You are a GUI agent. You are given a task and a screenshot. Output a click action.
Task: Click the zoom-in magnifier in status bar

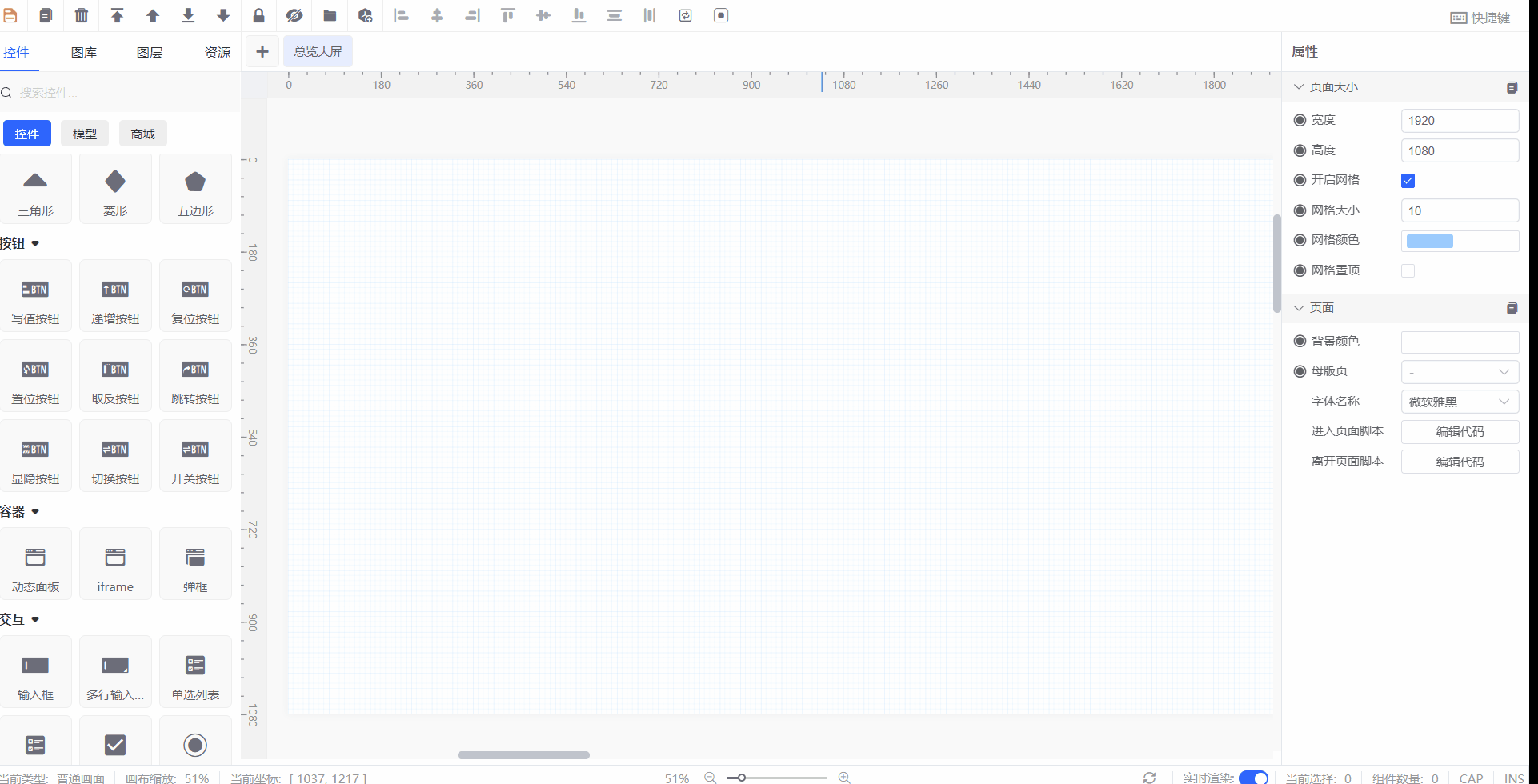tap(843, 778)
